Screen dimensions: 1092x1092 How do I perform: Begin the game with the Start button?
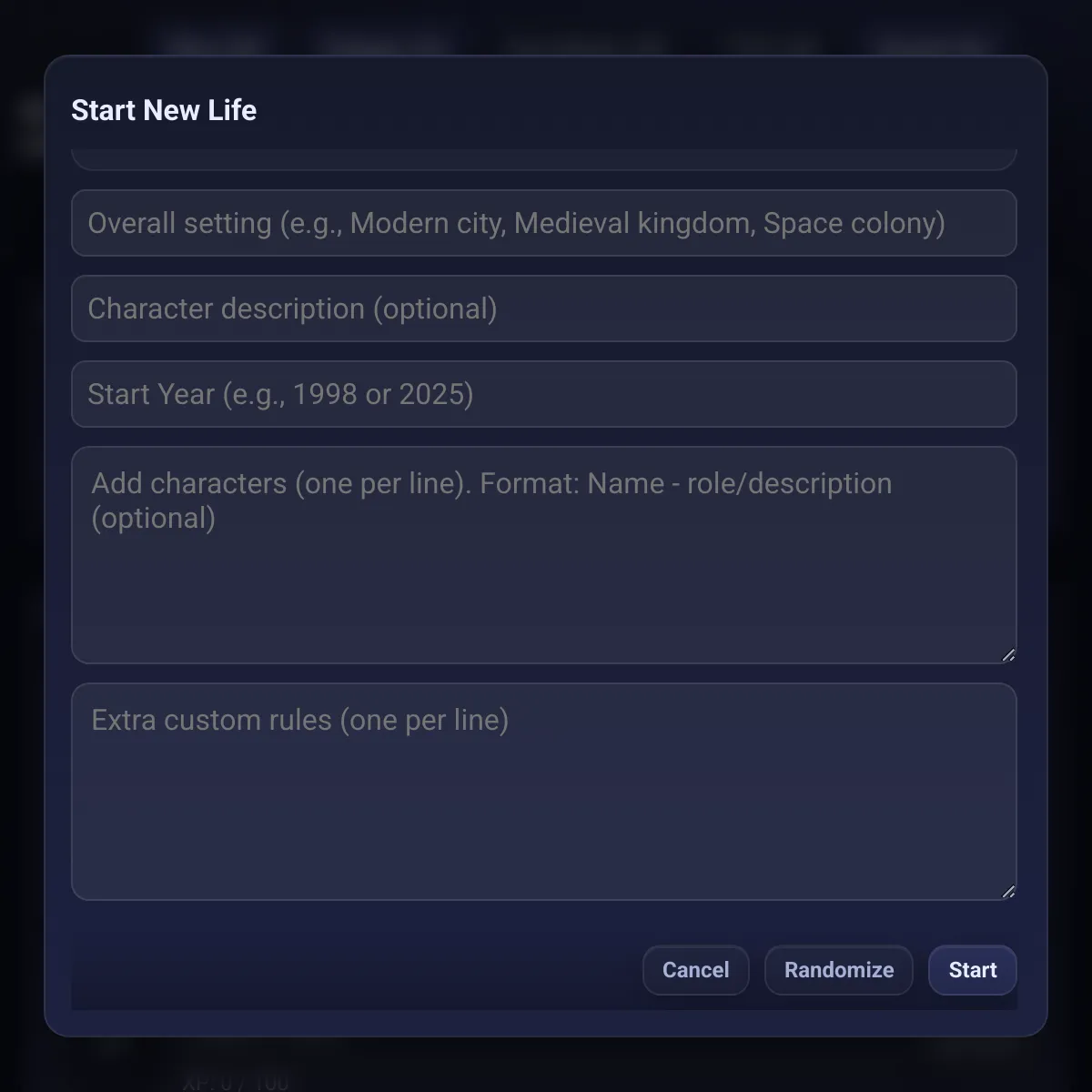click(x=972, y=970)
